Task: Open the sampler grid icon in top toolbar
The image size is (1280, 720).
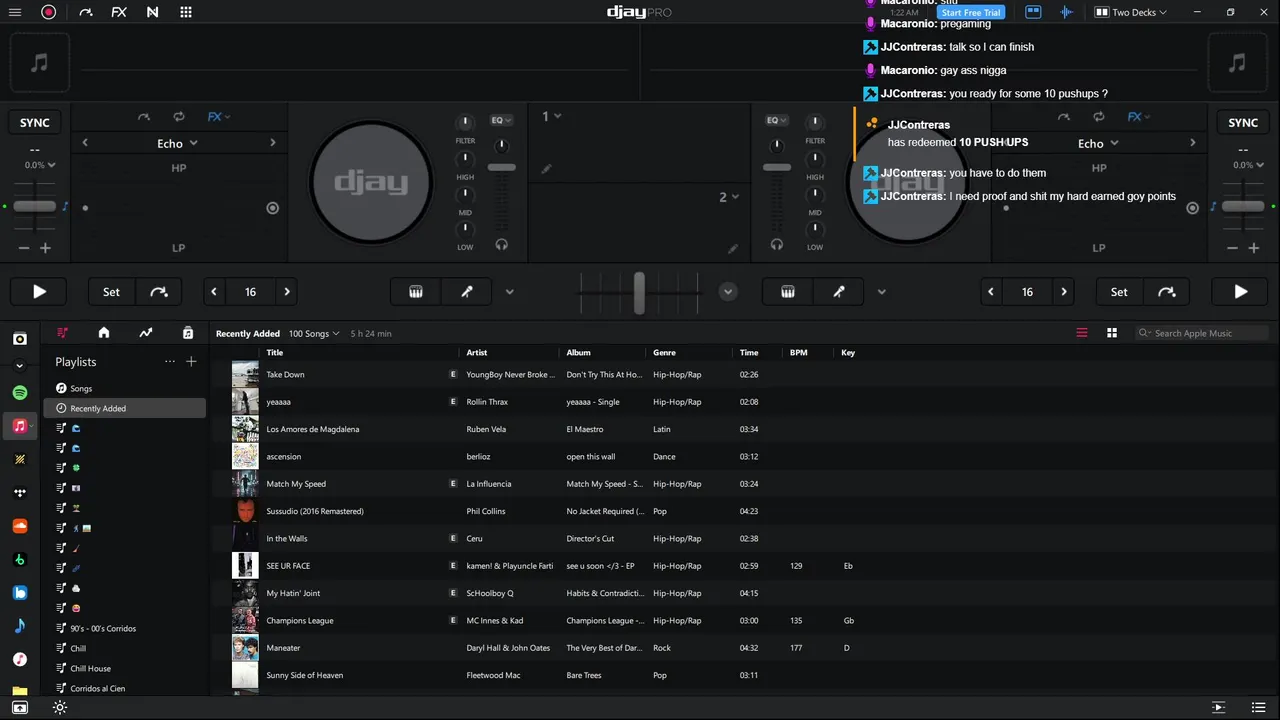Action: pos(186,12)
